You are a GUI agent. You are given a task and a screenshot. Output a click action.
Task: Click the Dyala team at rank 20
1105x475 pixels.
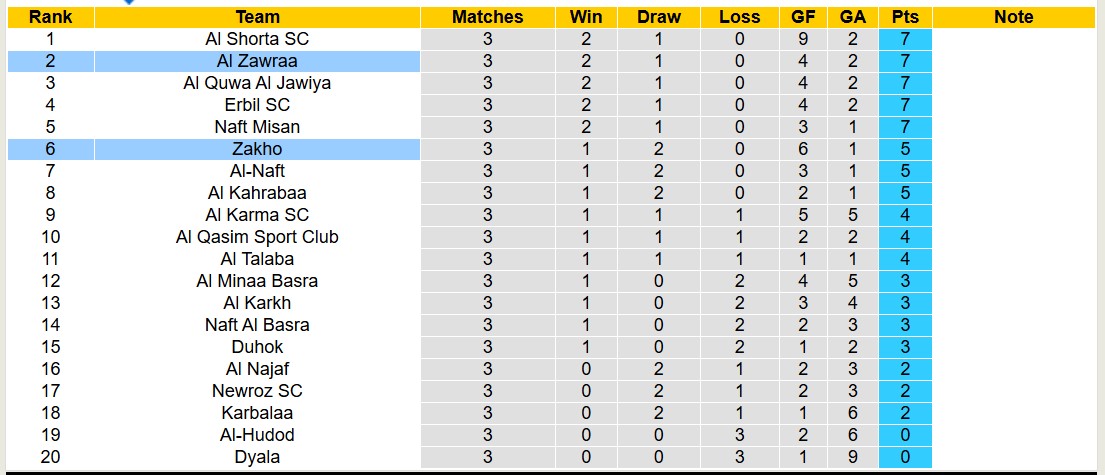pyautogui.click(x=257, y=457)
